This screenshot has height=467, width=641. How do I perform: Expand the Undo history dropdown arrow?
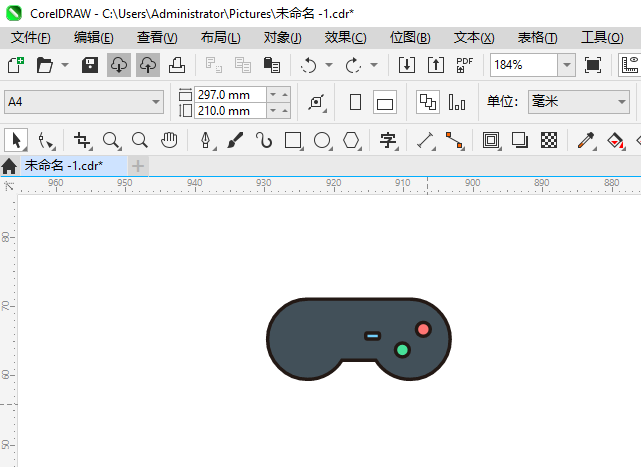pyautogui.click(x=329, y=65)
